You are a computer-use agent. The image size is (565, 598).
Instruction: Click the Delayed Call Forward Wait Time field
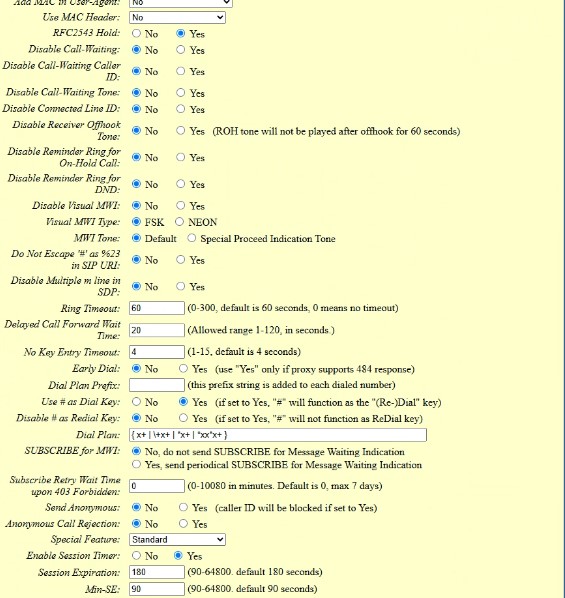157,330
